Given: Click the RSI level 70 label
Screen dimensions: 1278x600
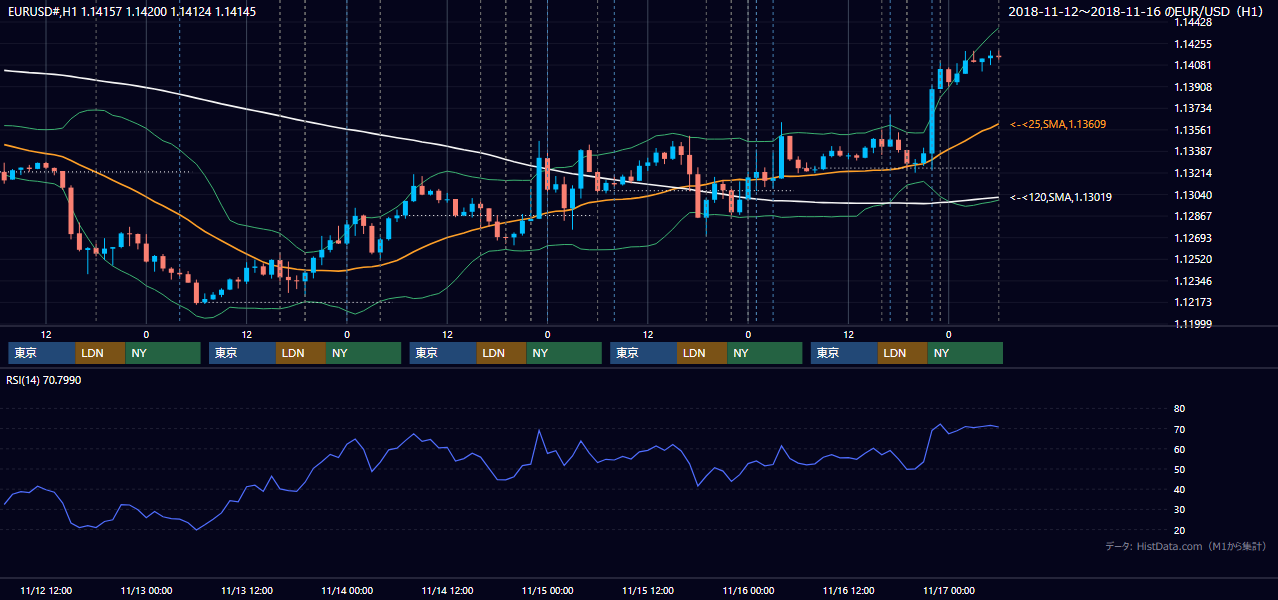Looking at the screenshot, I should tap(1179, 429).
